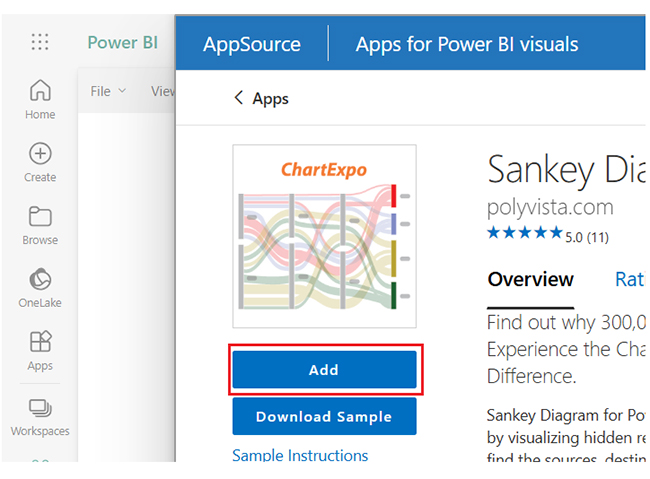Click the Download Sample button
This screenshot has height=479, width=650.
(324, 417)
